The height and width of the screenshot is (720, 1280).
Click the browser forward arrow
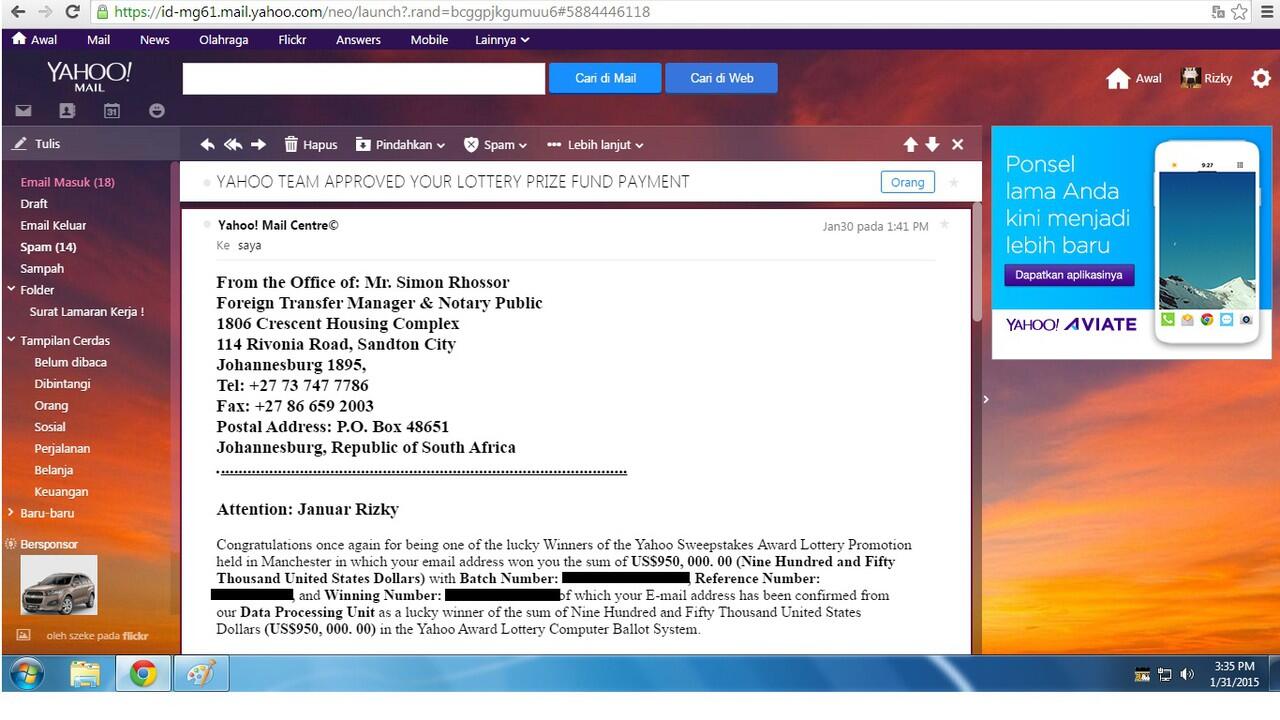(x=44, y=12)
